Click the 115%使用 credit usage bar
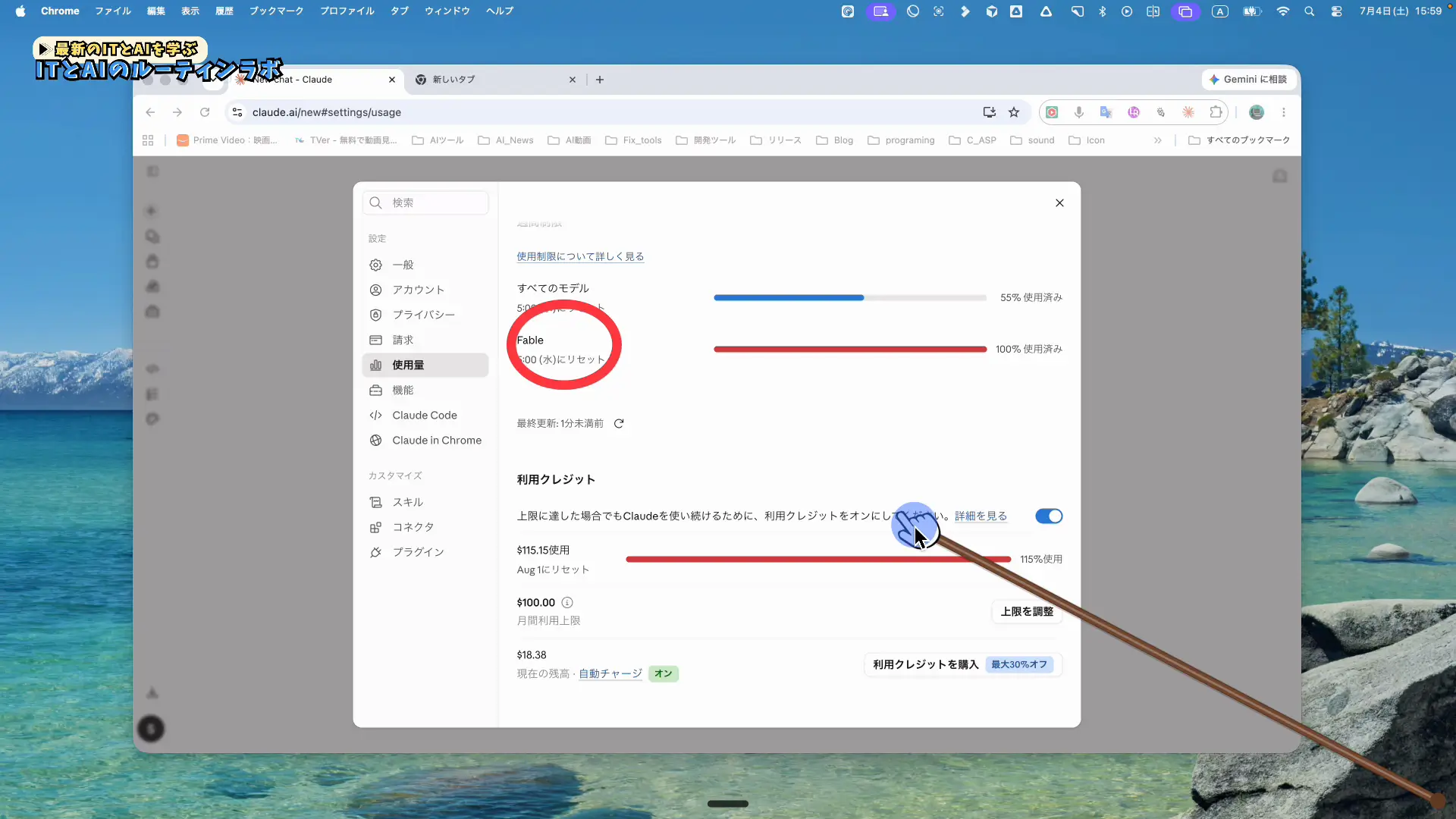Viewport: 1456px width, 819px height. point(818,559)
